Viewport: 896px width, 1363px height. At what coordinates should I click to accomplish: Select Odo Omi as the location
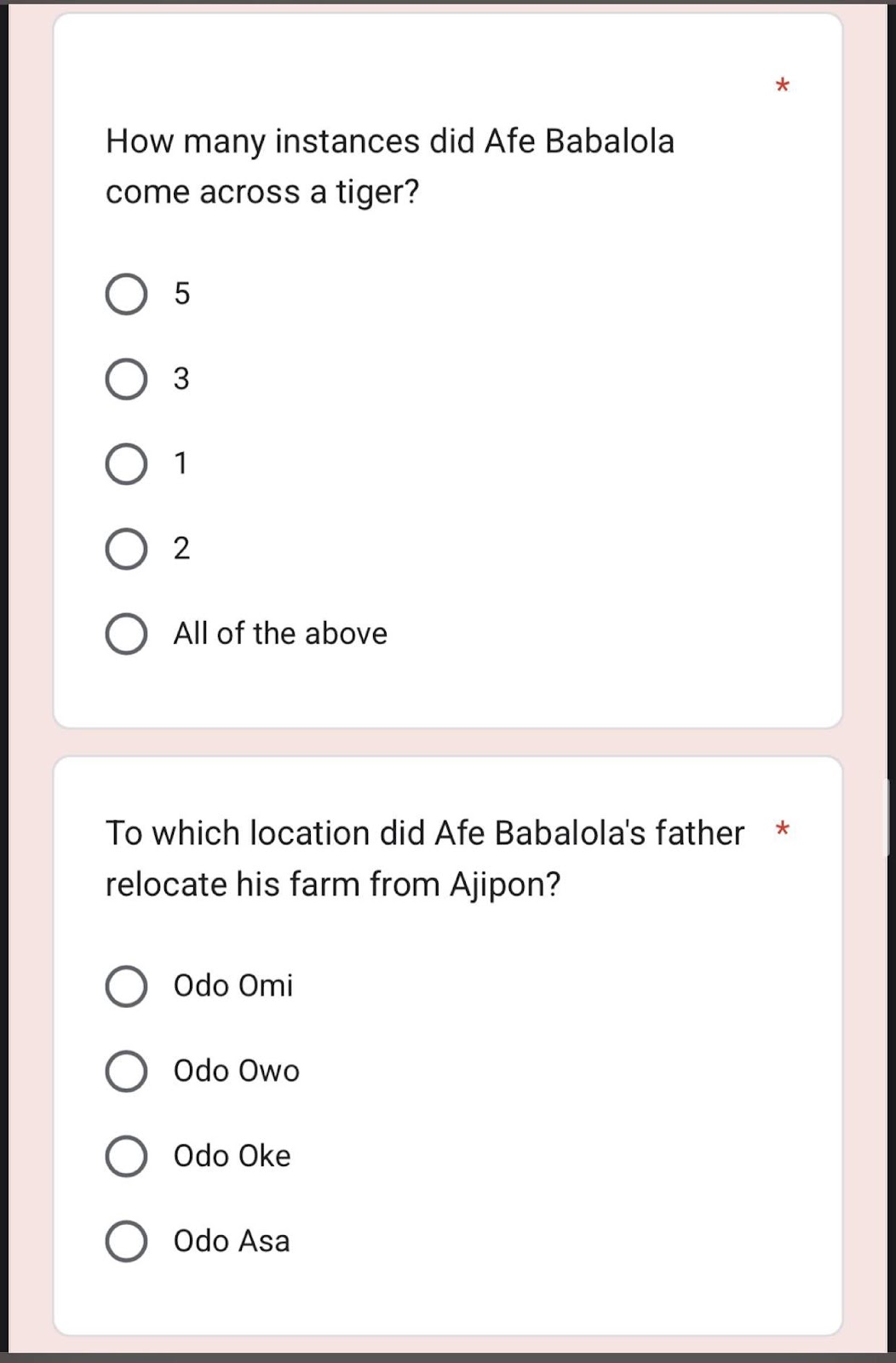tap(126, 986)
